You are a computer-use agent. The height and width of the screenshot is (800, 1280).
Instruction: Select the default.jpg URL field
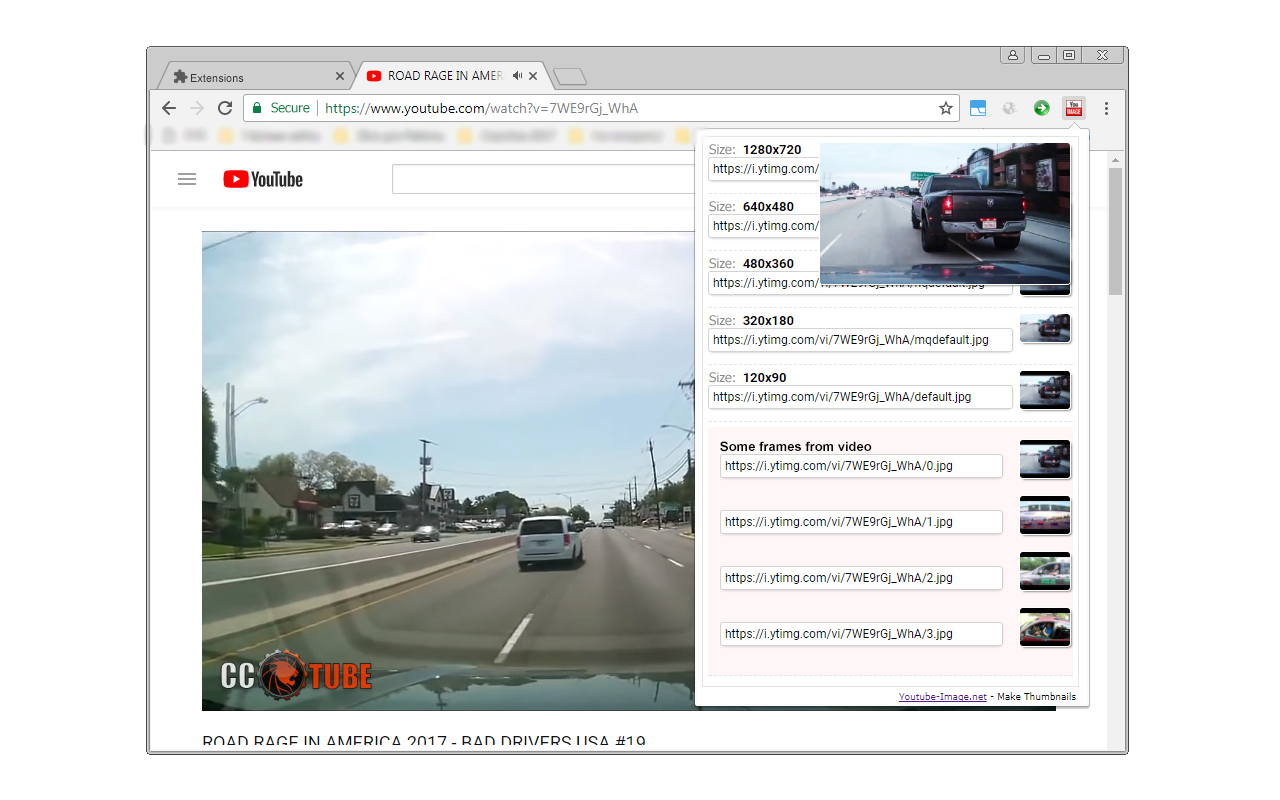tap(860, 397)
